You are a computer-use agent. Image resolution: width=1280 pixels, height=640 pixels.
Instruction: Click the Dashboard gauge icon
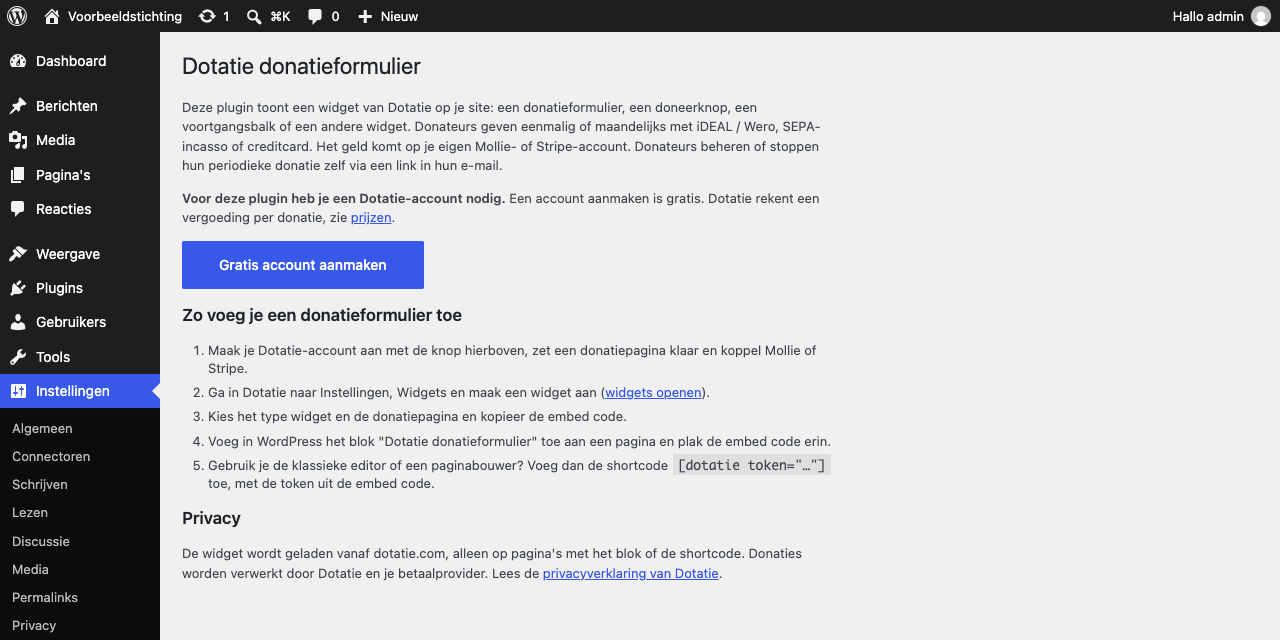tap(18, 61)
